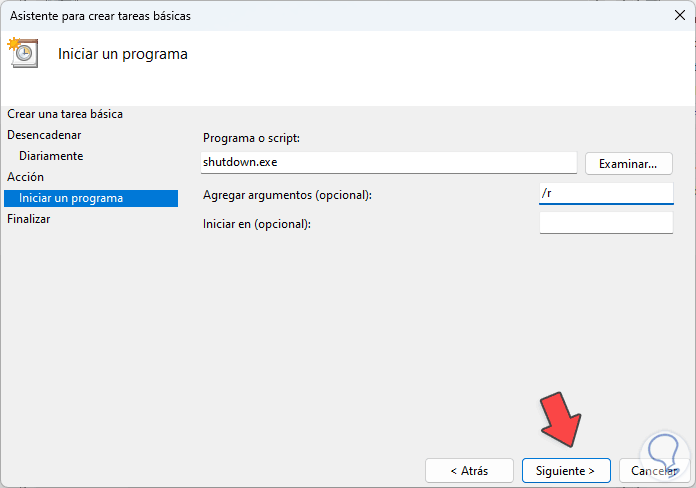The height and width of the screenshot is (488, 696).
Task: Focus the arguments field containing /r
Action: tap(605, 193)
